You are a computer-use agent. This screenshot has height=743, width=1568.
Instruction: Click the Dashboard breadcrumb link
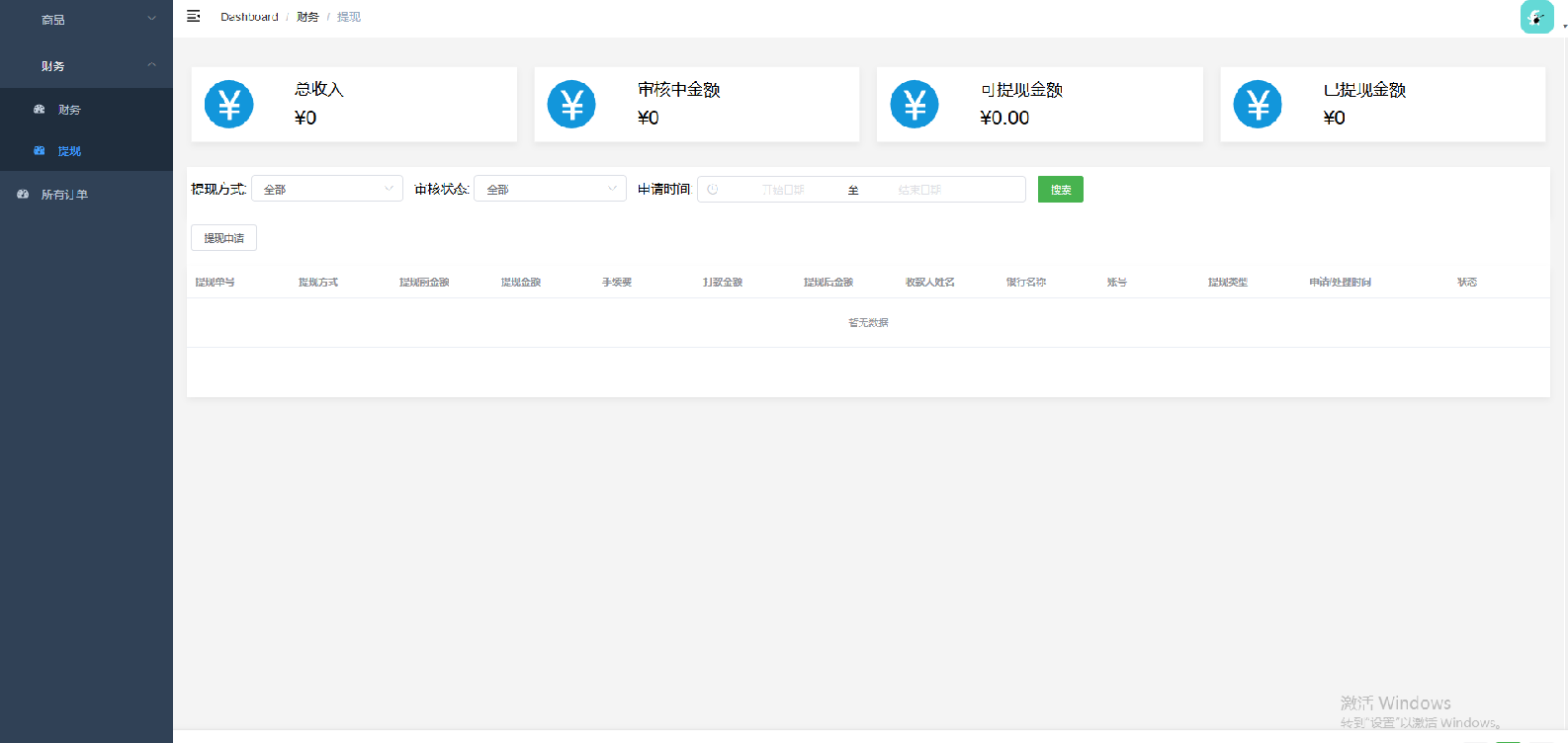tap(249, 17)
